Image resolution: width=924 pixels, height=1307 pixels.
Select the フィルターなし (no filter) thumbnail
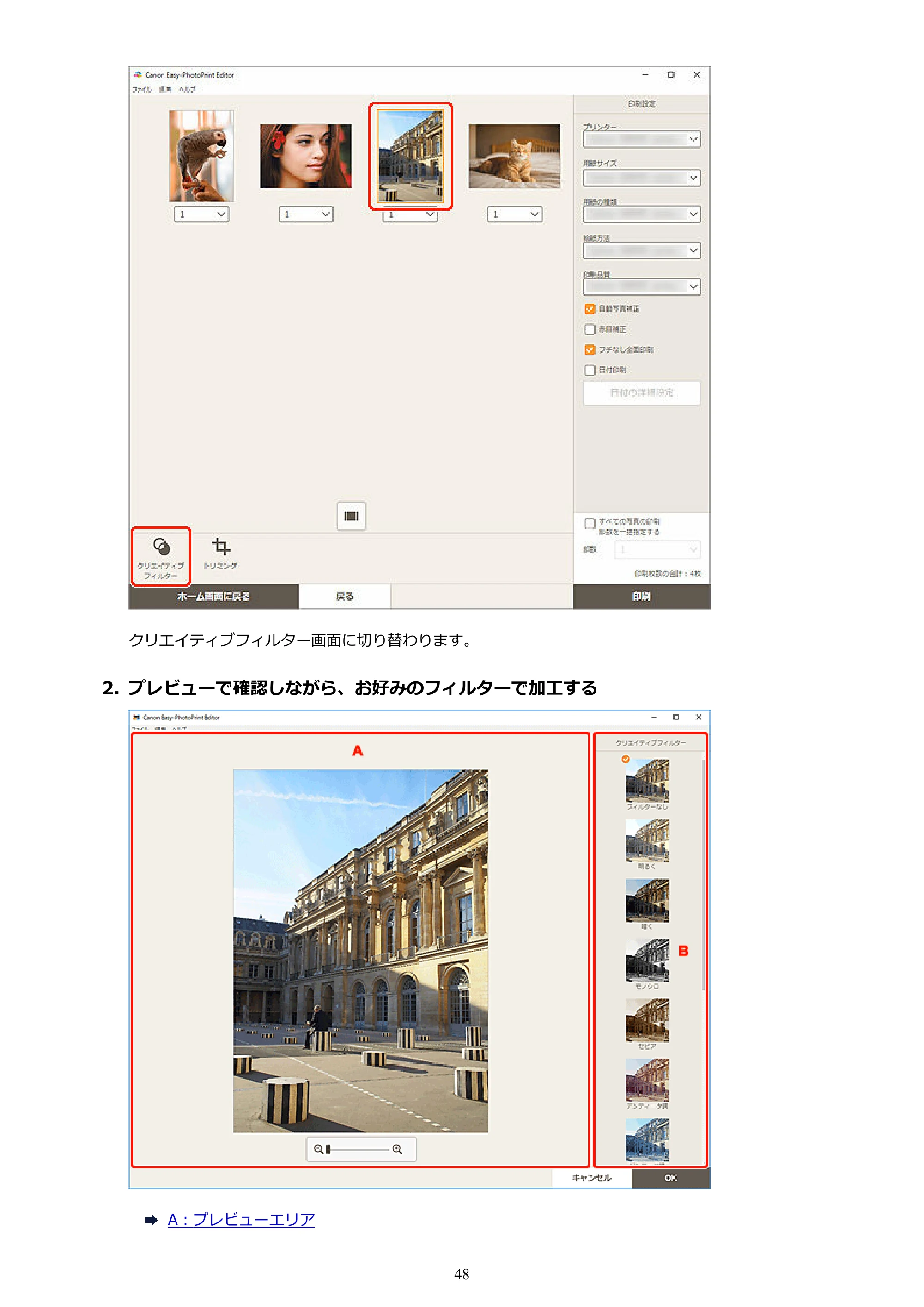[x=647, y=780]
